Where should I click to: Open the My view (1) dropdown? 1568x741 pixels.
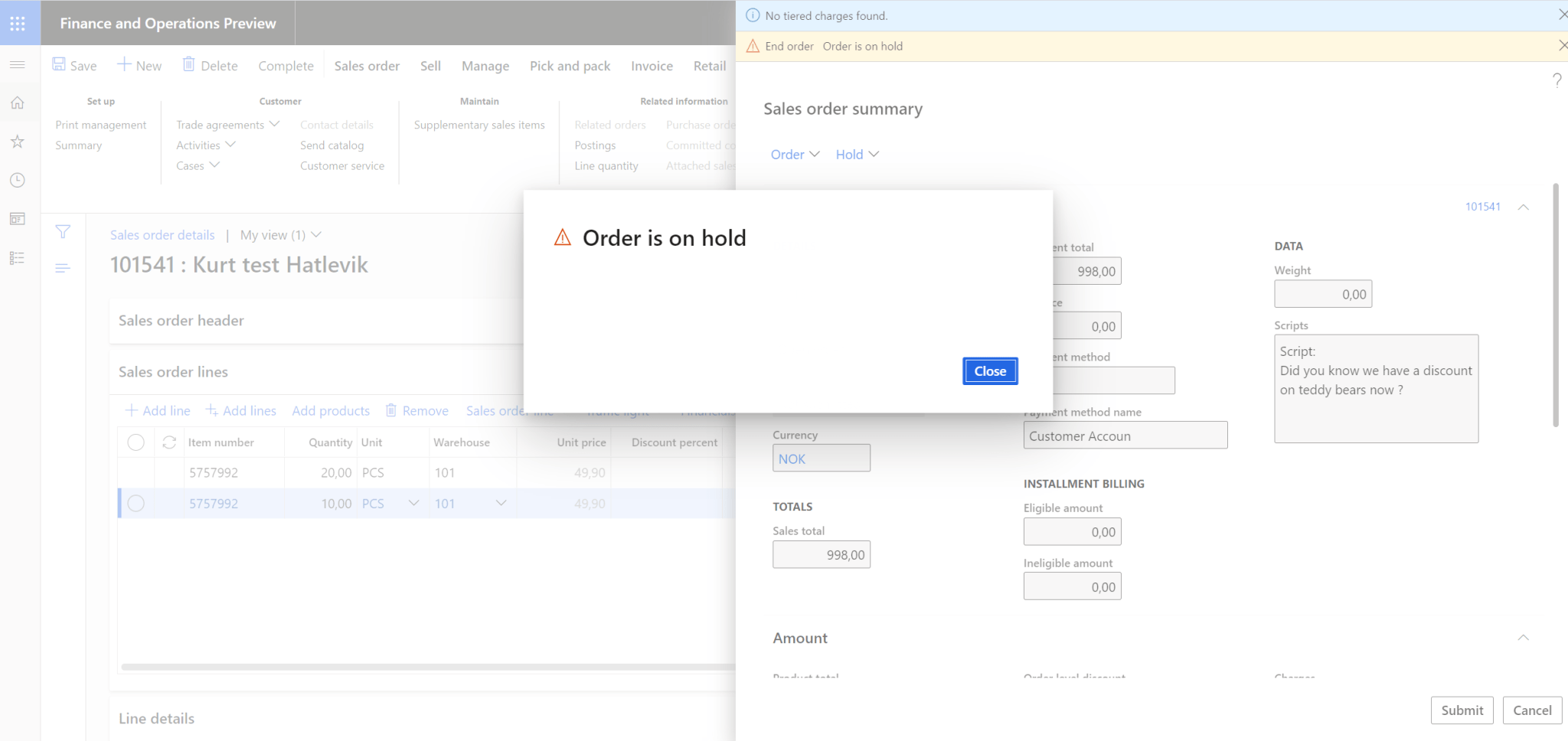click(280, 235)
